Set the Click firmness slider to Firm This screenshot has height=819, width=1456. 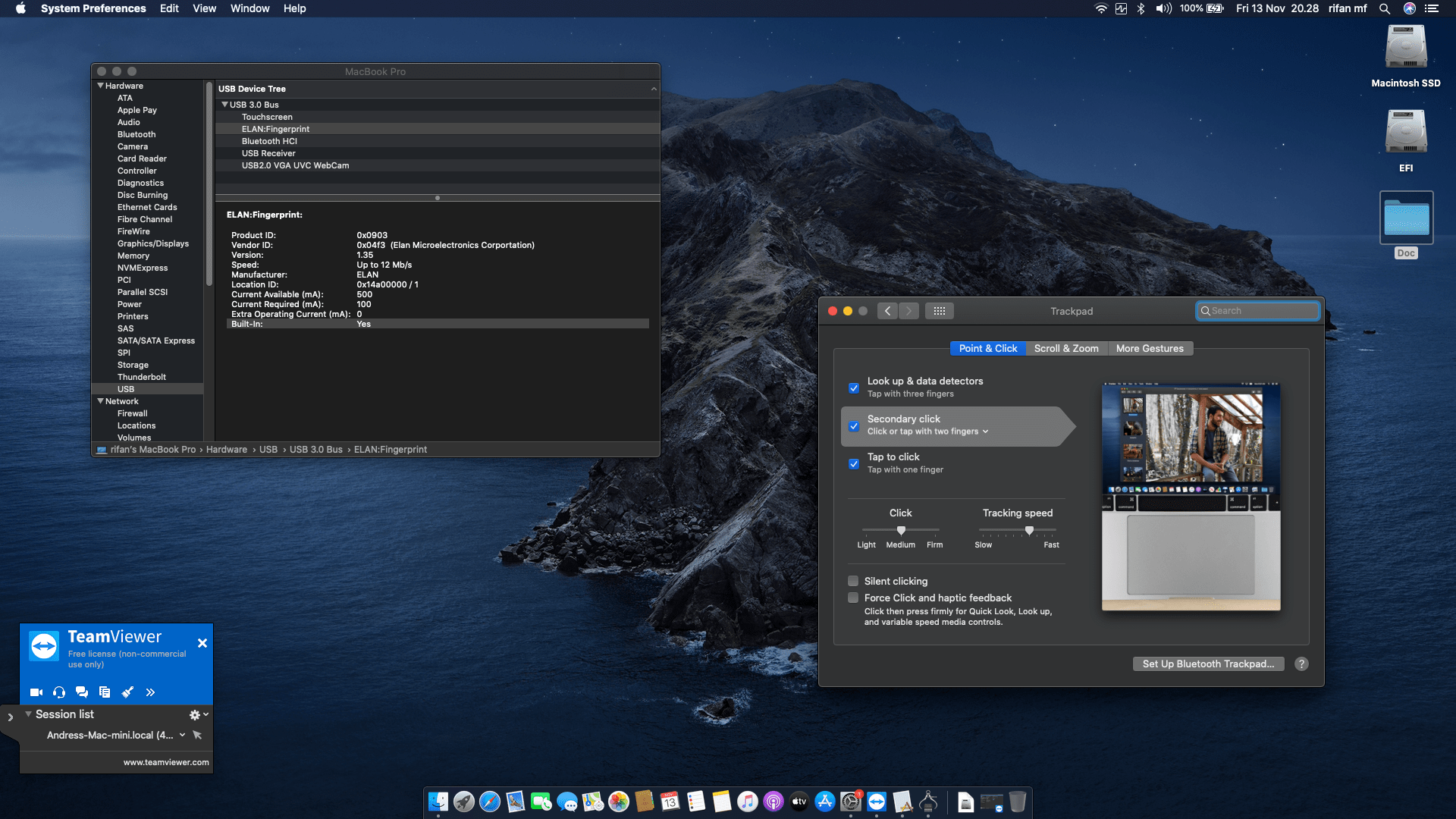pos(934,531)
